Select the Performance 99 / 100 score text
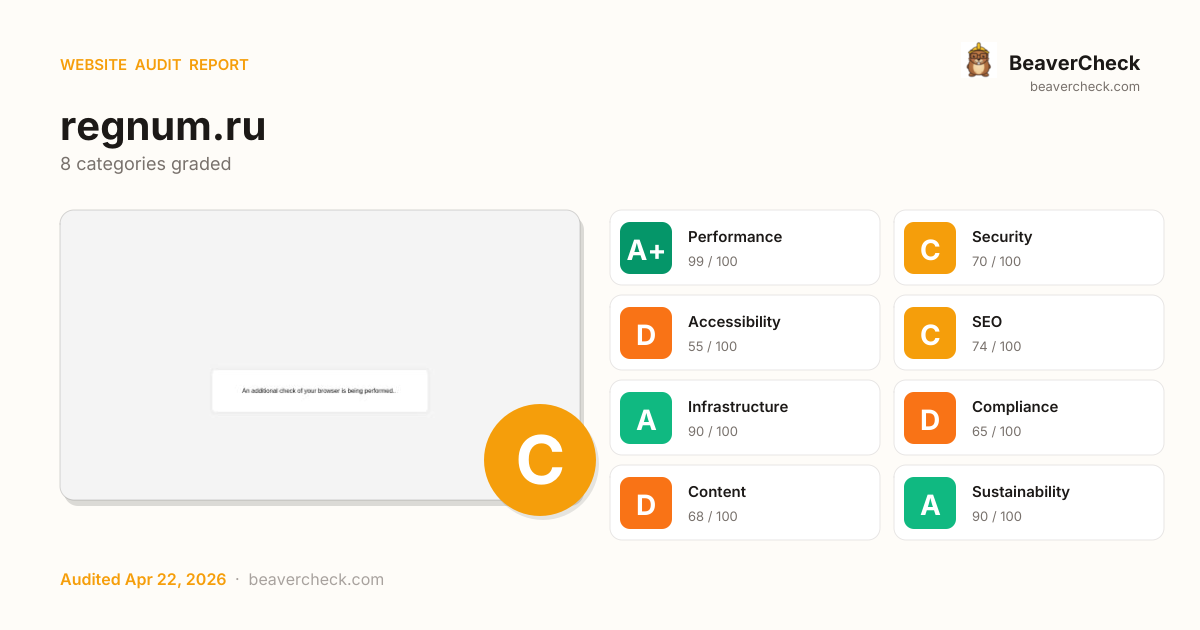This screenshot has width=1200, height=630. [x=713, y=262]
